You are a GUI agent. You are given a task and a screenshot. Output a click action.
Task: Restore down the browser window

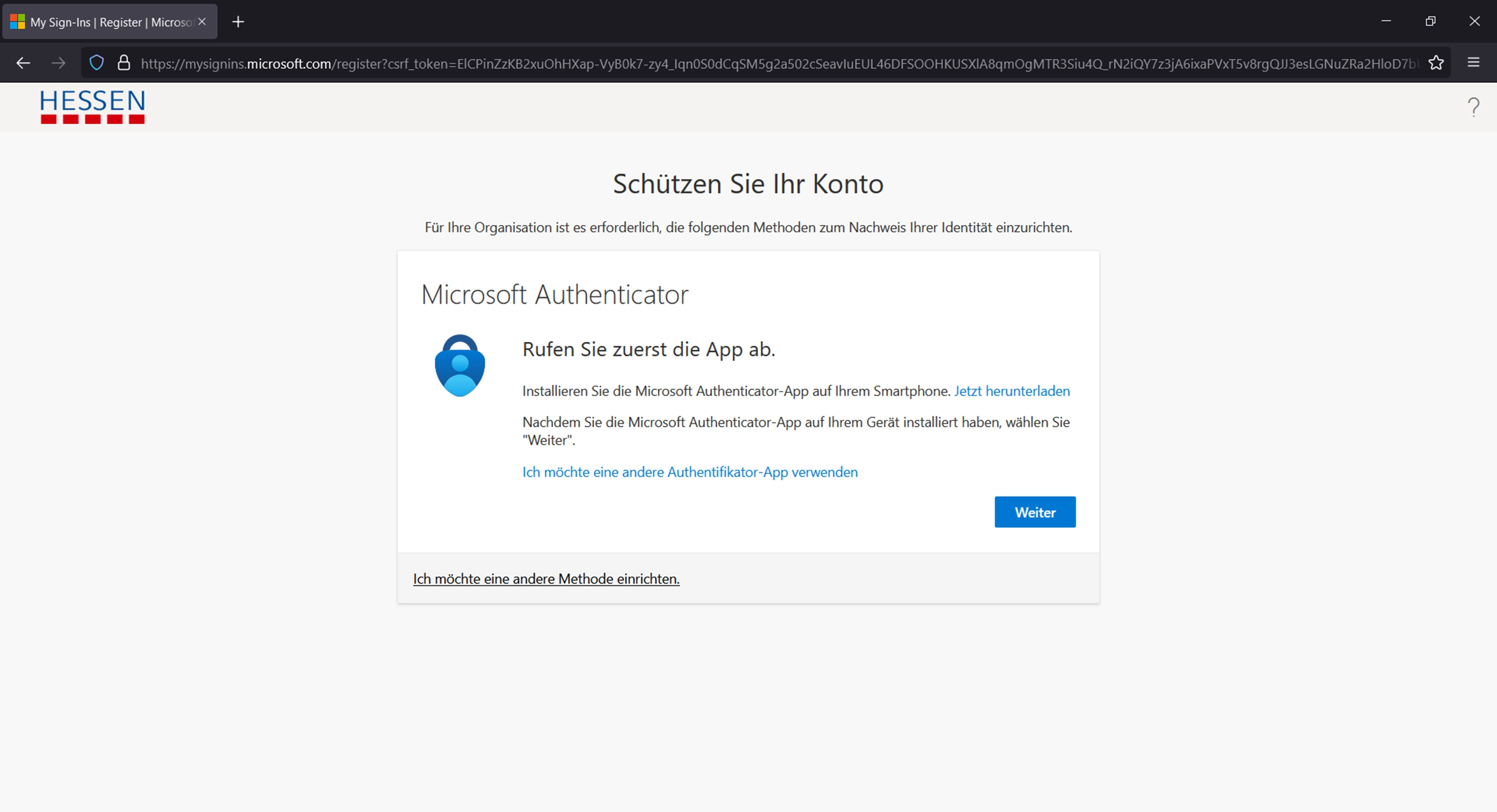point(1430,21)
